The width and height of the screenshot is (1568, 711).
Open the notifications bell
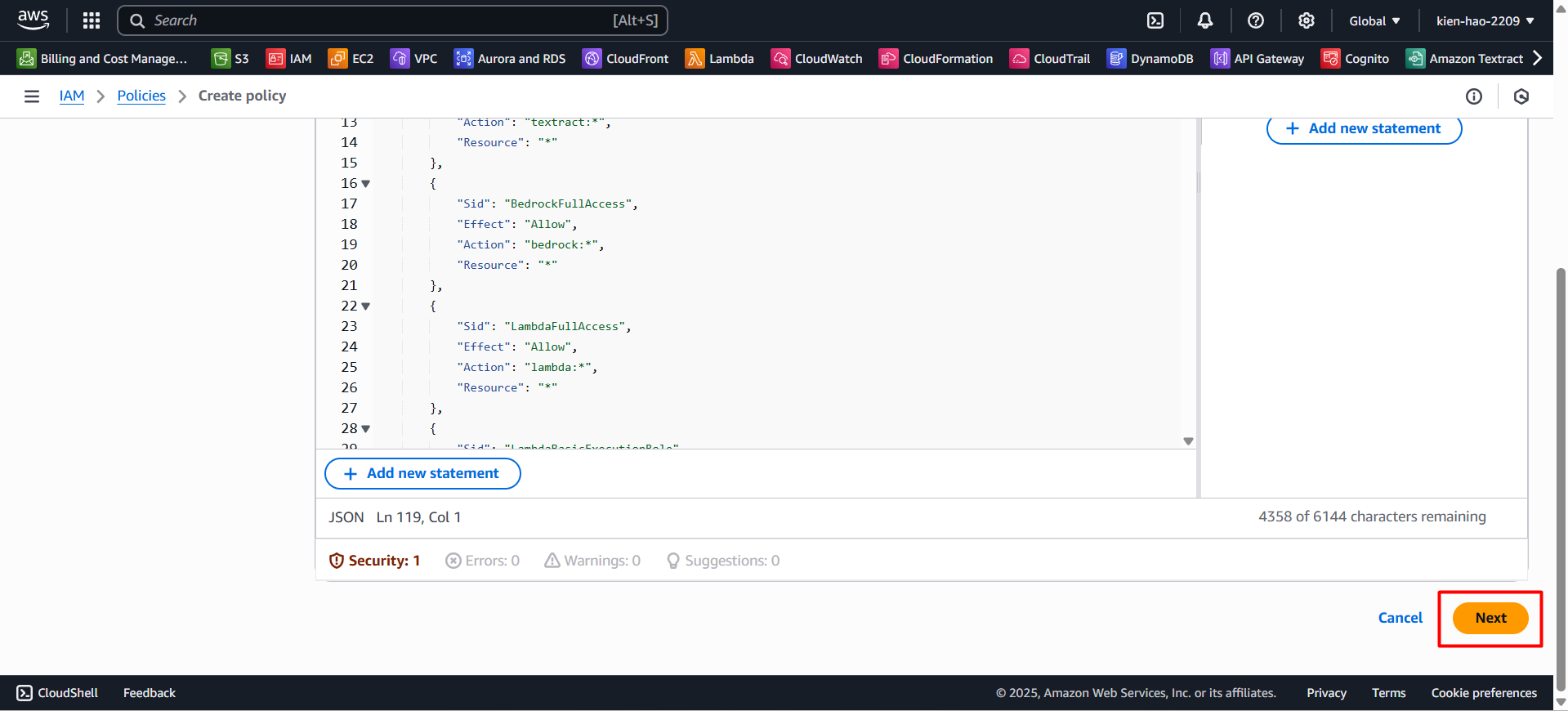(1205, 20)
